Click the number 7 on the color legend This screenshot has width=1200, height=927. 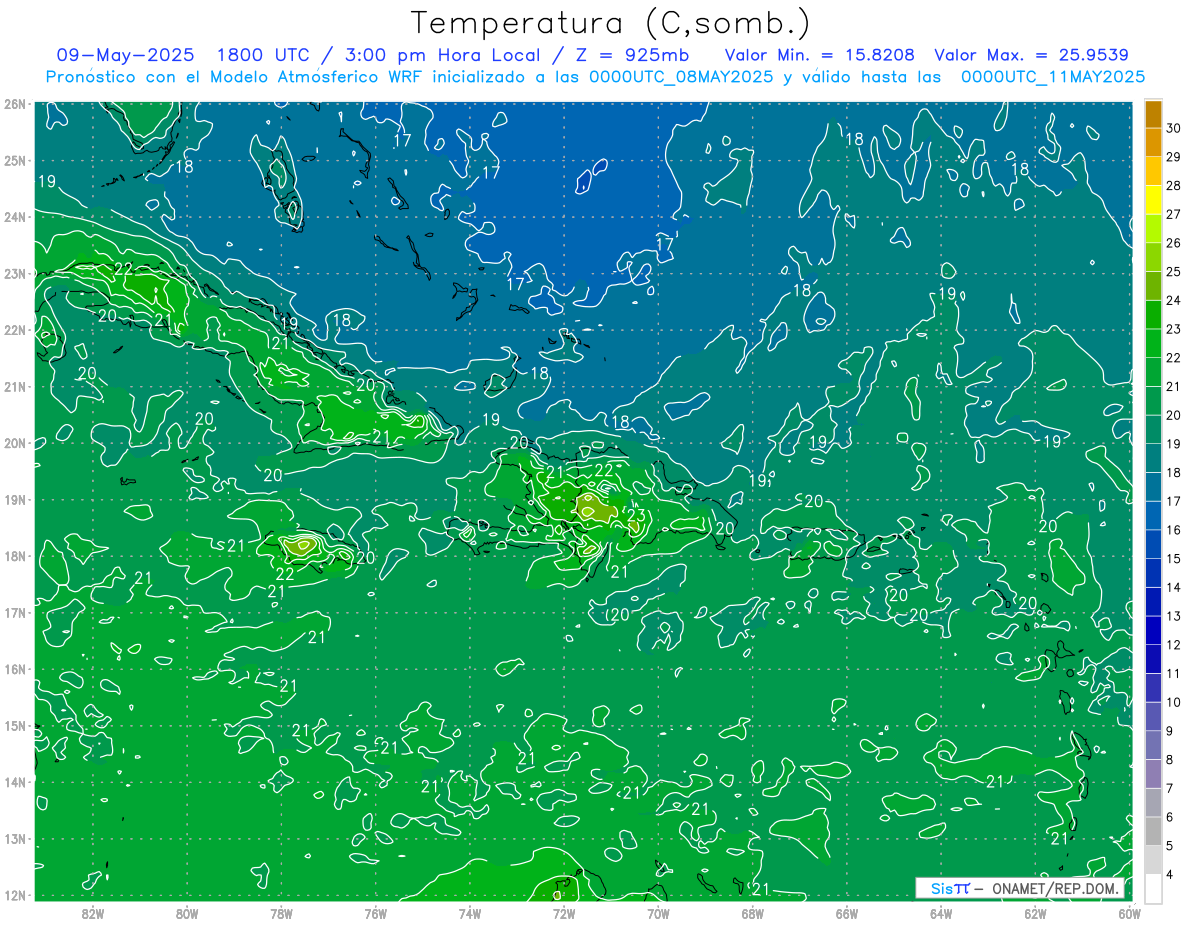(1171, 789)
